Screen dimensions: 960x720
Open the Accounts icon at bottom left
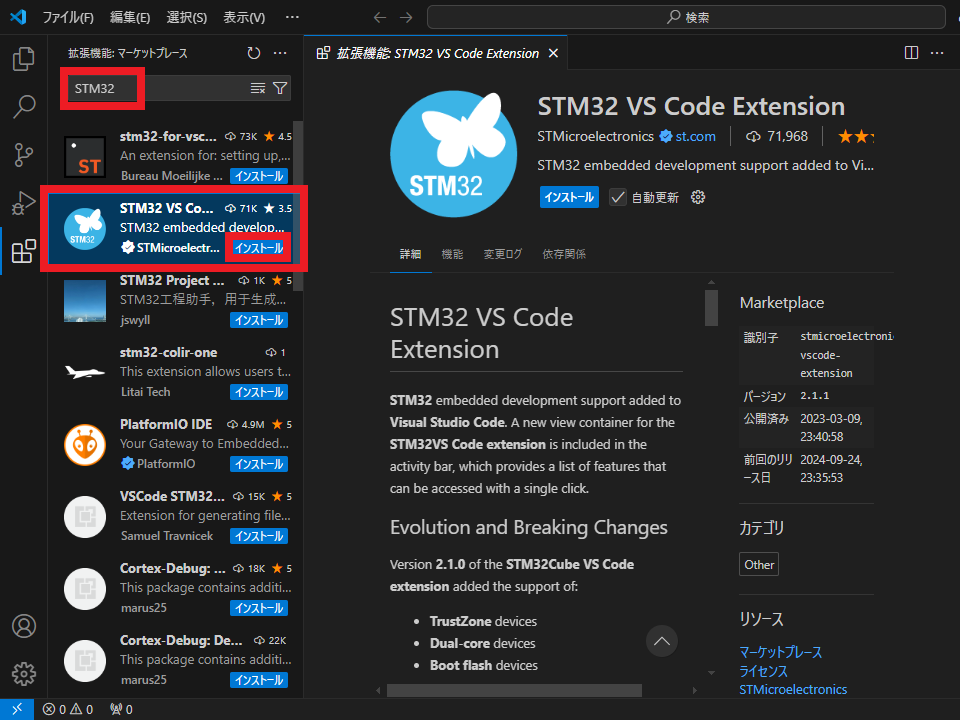23,625
